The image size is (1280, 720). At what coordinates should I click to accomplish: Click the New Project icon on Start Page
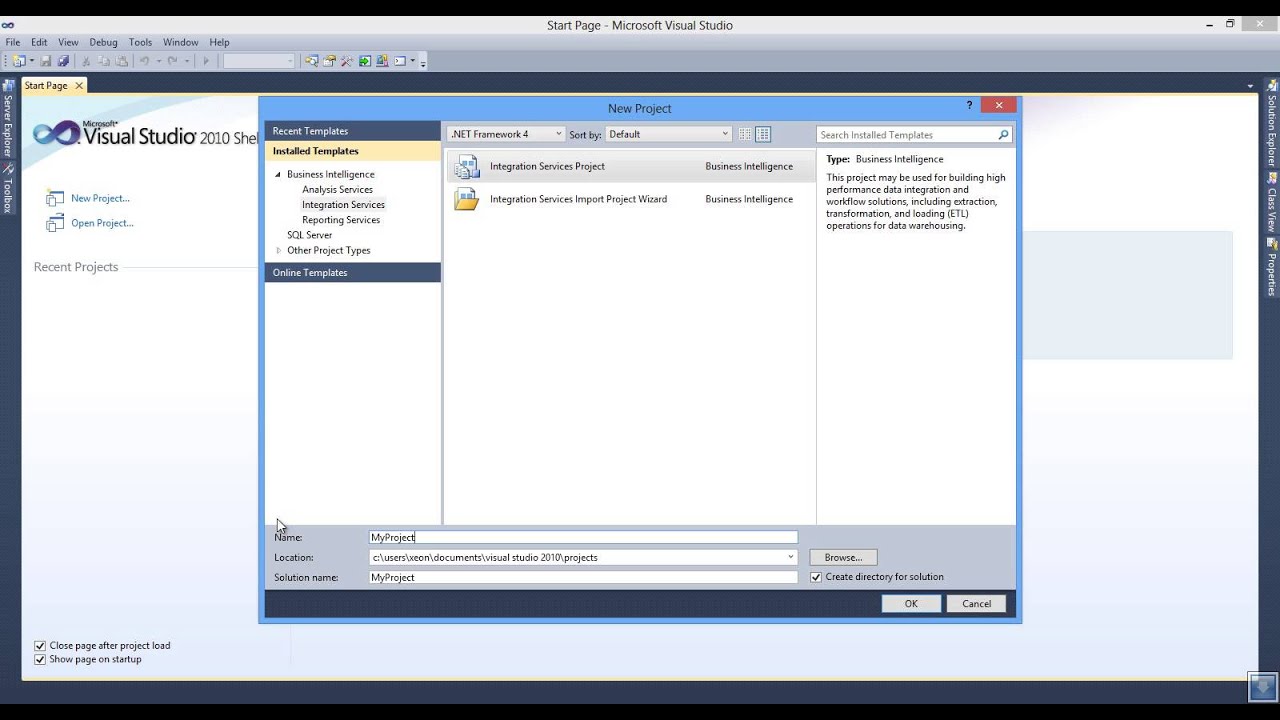tap(55, 198)
